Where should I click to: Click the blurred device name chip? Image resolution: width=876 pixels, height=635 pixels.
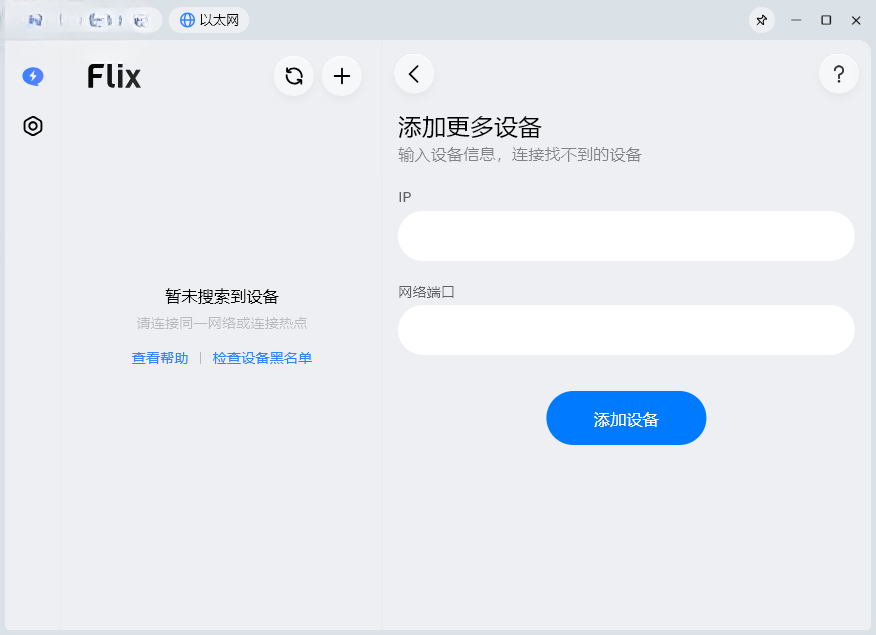pyautogui.click(x=84, y=20)
